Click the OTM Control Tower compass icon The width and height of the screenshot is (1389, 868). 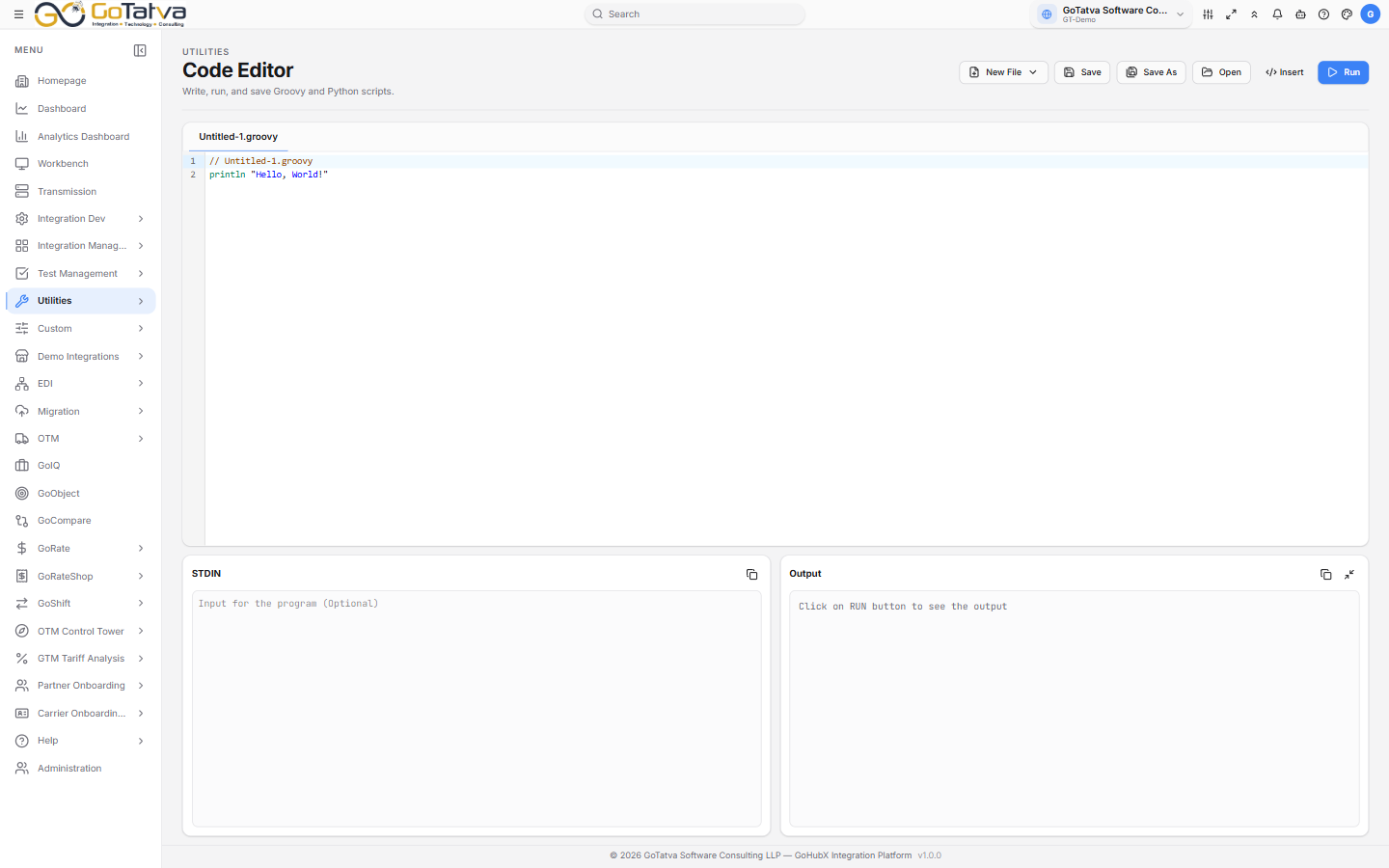(21, 632)
